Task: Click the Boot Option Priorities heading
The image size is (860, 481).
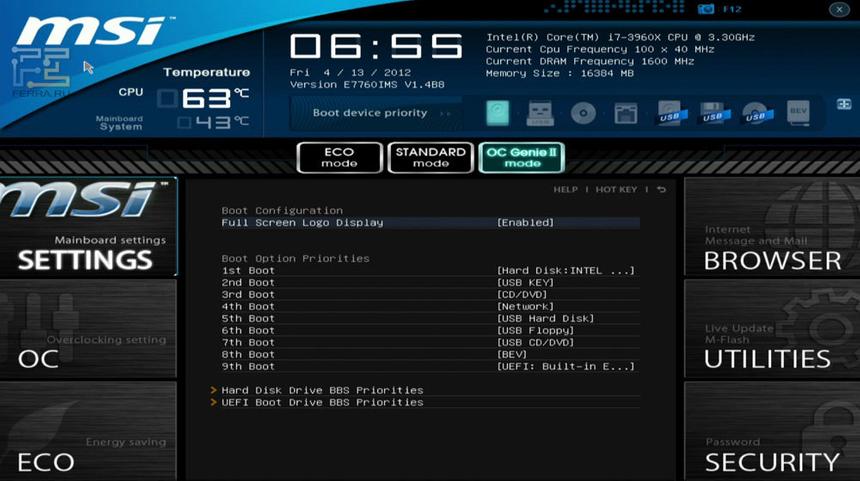Action: (x=295, y=258)
